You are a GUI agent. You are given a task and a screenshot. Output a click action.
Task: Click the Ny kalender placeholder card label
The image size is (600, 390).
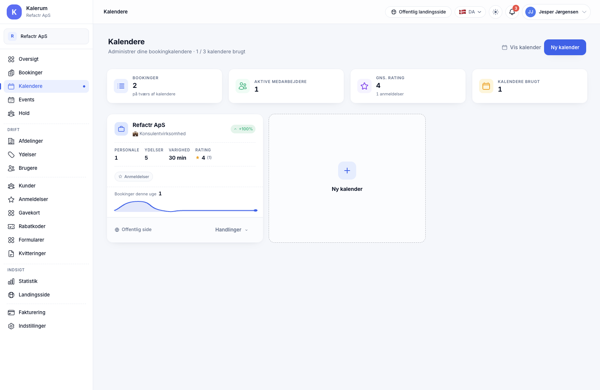tap(347, 189)
